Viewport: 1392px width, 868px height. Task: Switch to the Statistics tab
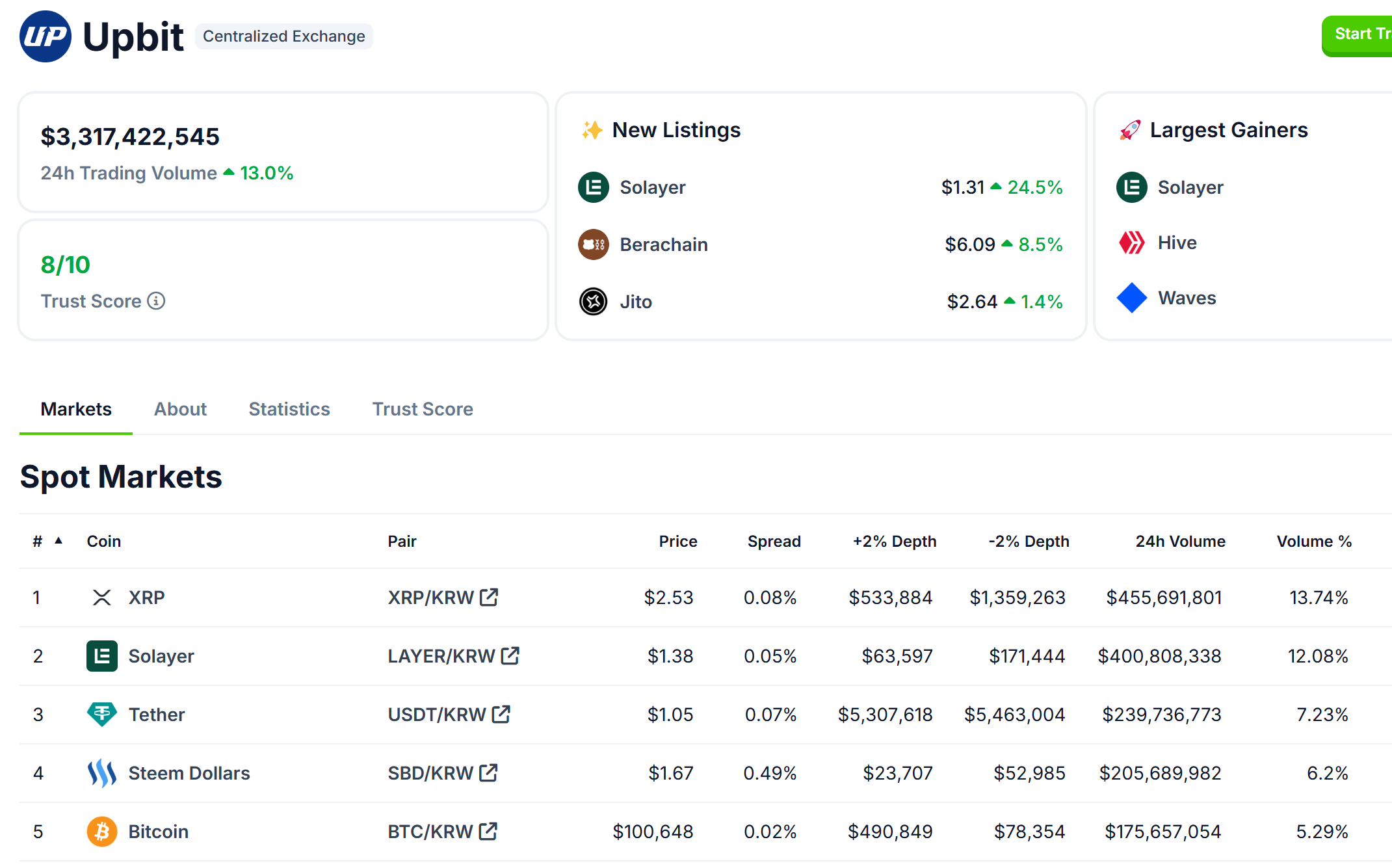coord(289,409)
